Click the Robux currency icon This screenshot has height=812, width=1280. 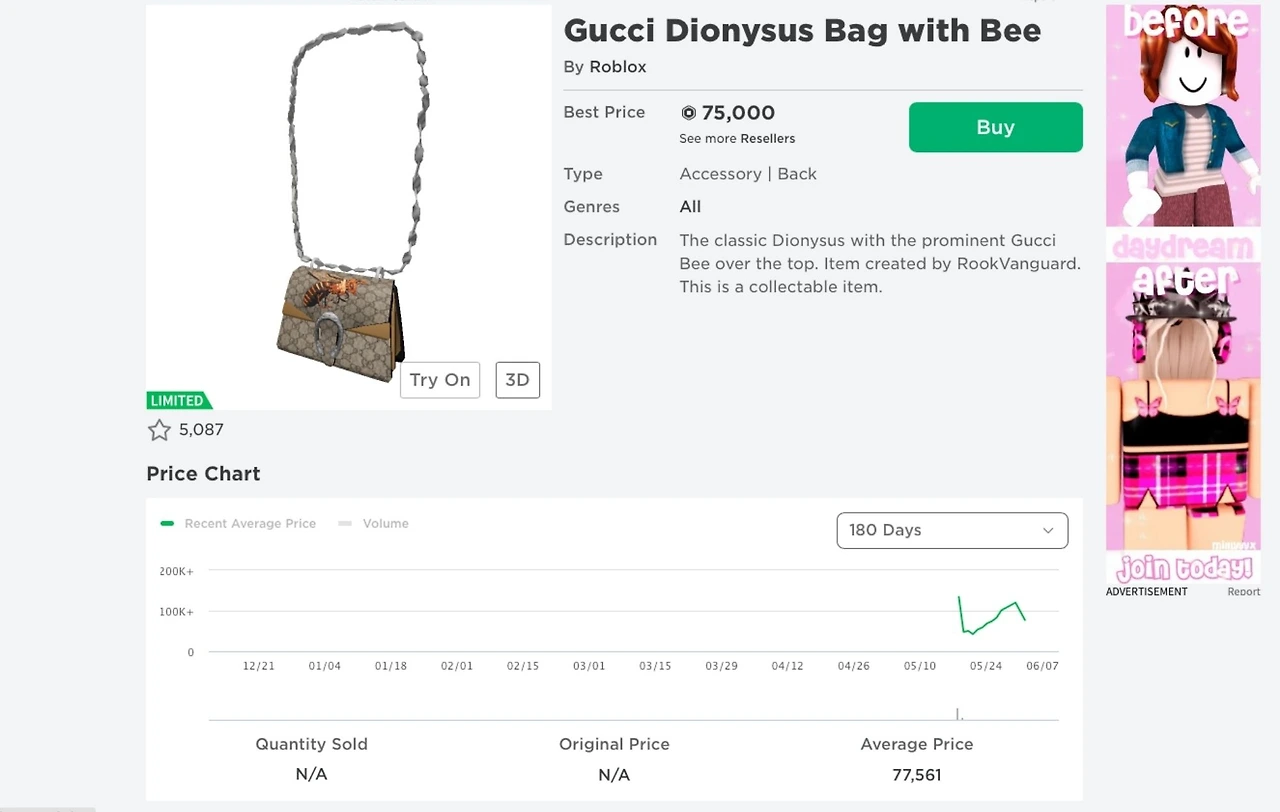(688, 113)
